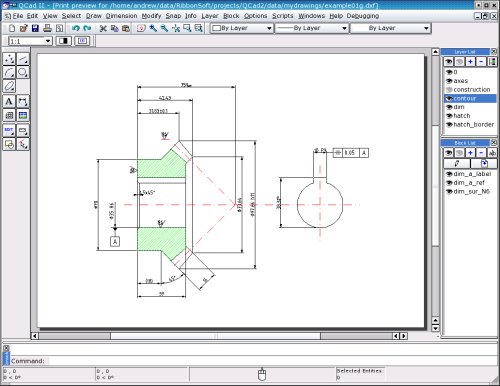Screen dimensions: 500x386
Task: Add a new layer with plus button
Action: point(470,62)
